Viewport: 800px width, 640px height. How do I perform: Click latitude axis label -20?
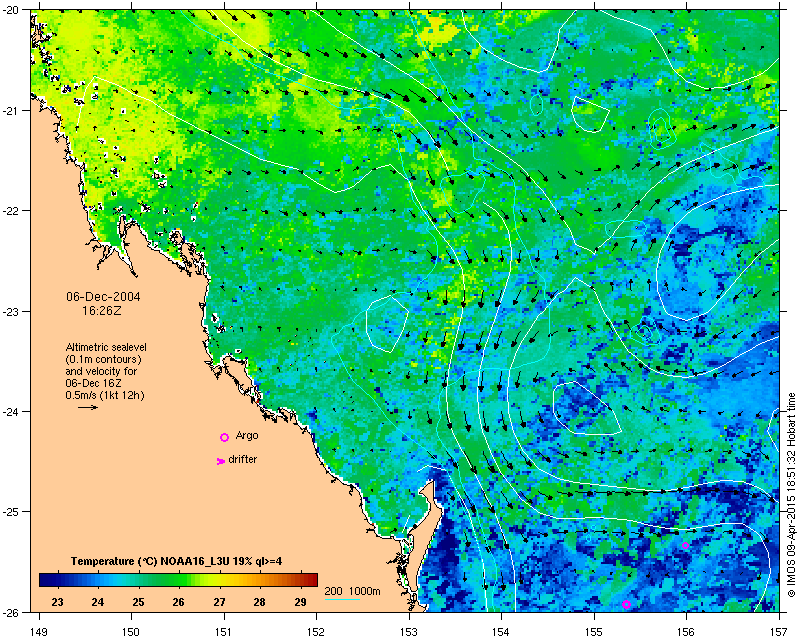[x=13, y=11]
